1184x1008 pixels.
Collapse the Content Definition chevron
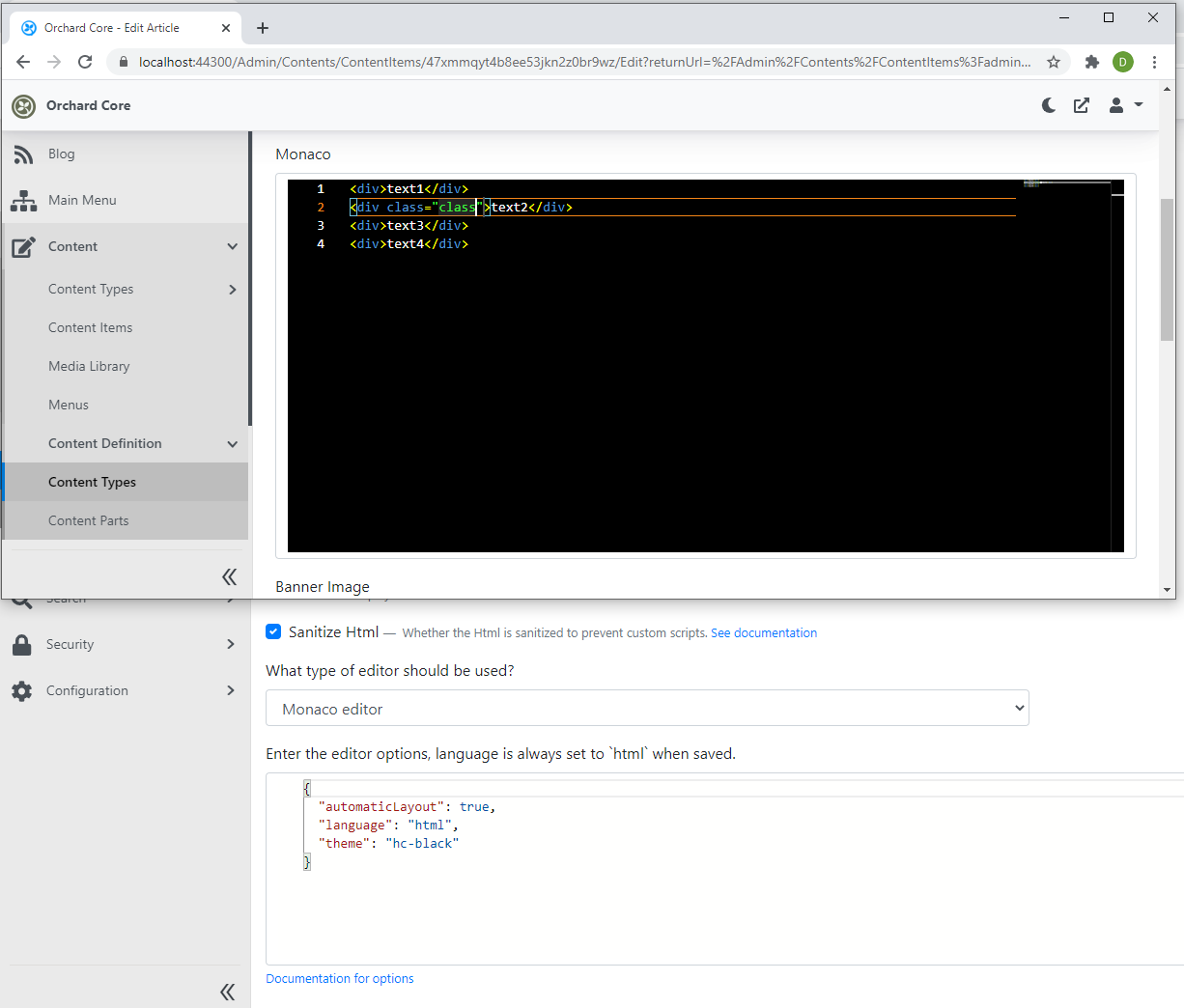[x=233, y=444]
